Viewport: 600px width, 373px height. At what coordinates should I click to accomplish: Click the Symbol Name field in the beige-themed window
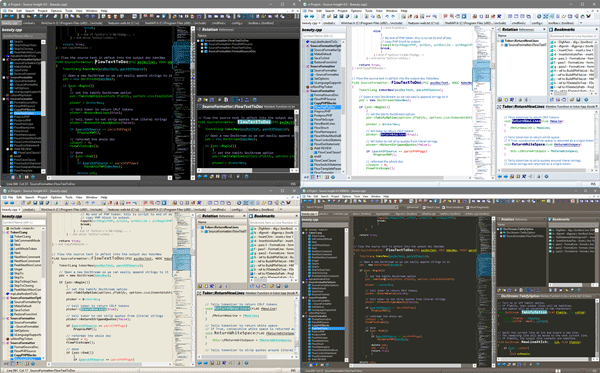pyautogui.click(x=24, y=222)
